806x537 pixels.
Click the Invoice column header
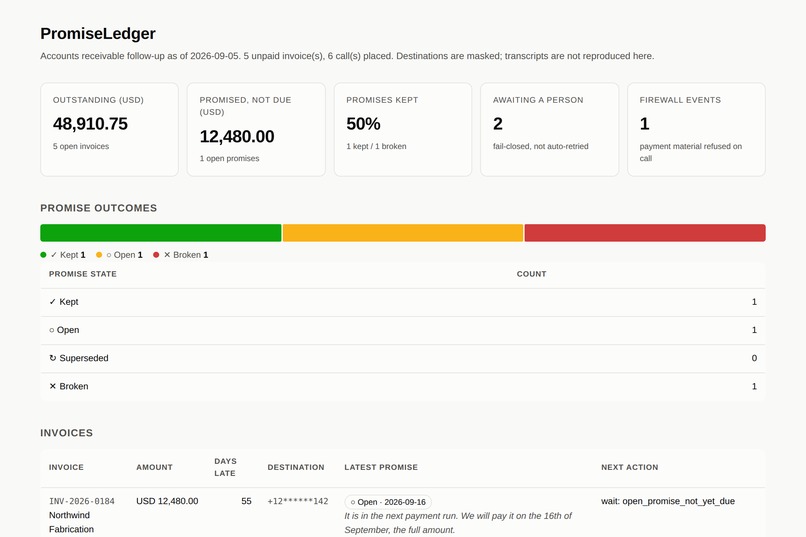coord(66,467)
